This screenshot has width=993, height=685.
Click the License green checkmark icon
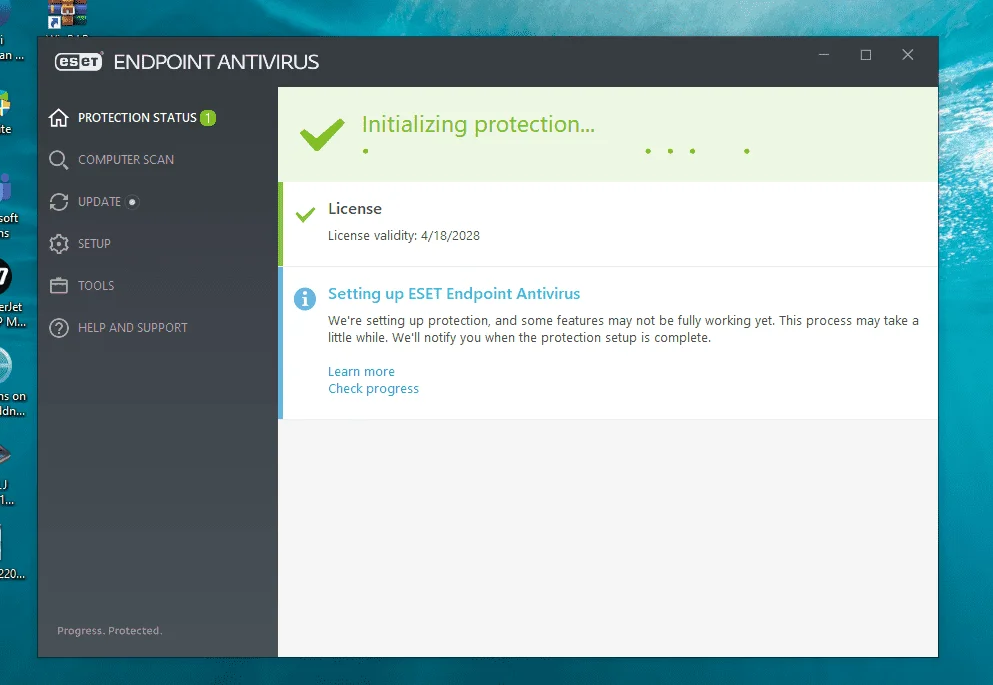pyautogui.click(x=305, y=215)
